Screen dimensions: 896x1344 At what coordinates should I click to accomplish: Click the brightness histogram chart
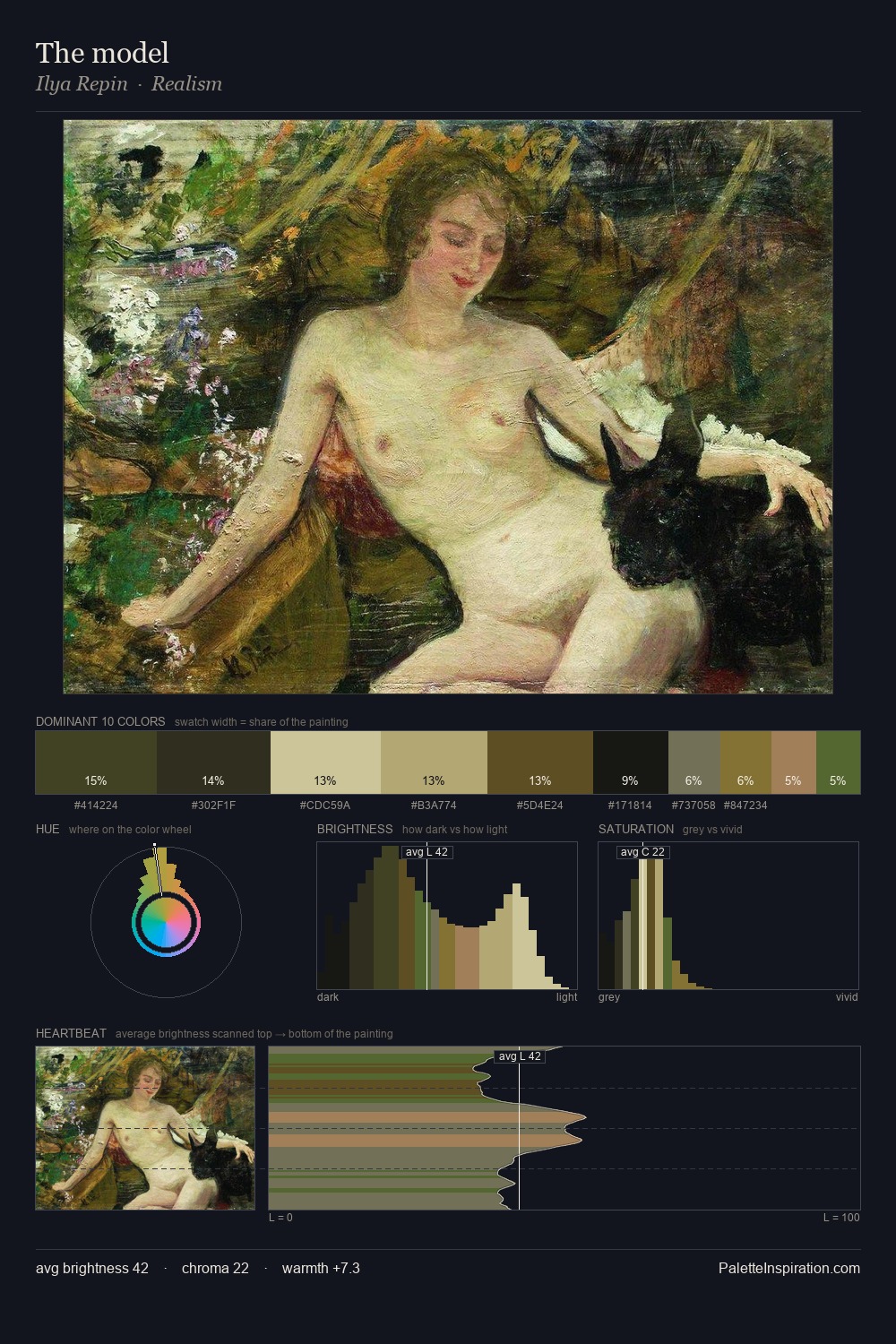point(447,916)
